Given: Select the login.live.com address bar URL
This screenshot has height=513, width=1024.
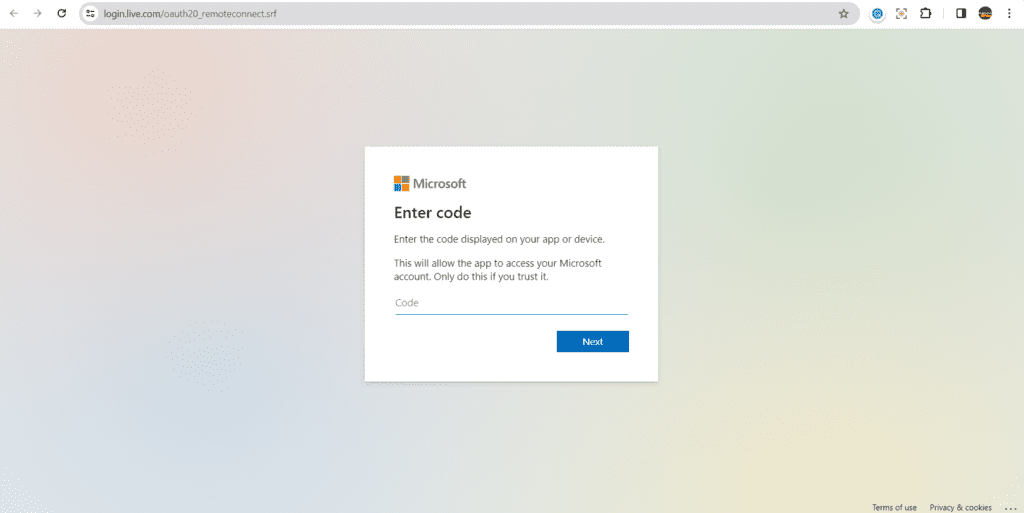Looking at the screenshot, I should [190, 14].
